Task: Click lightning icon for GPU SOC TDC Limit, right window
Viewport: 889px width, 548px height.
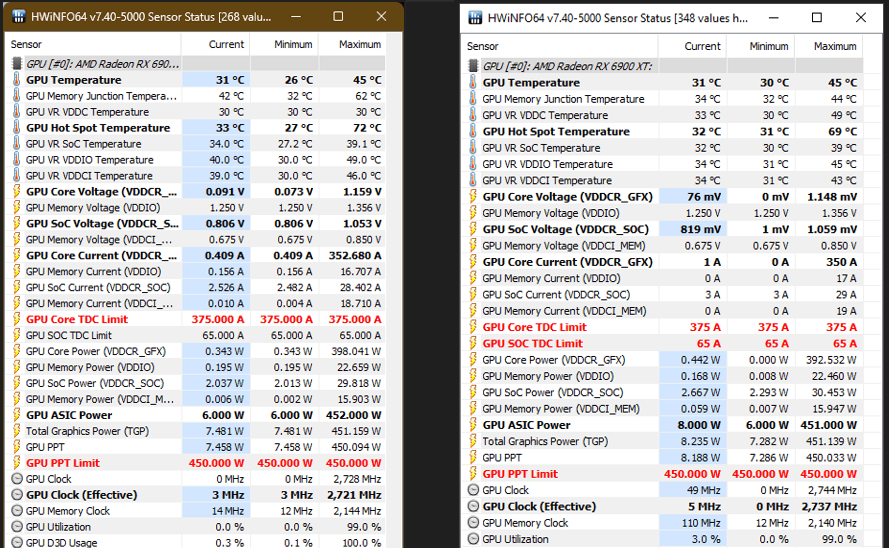Action: pyautogui.click(x=473, y=343)
